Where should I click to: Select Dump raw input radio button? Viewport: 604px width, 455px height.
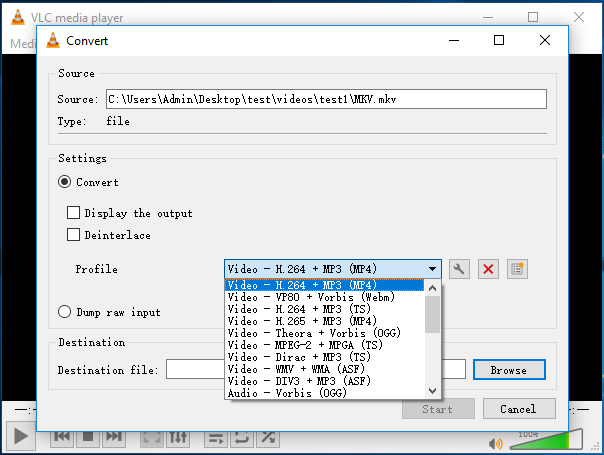[x=64, y=311]
